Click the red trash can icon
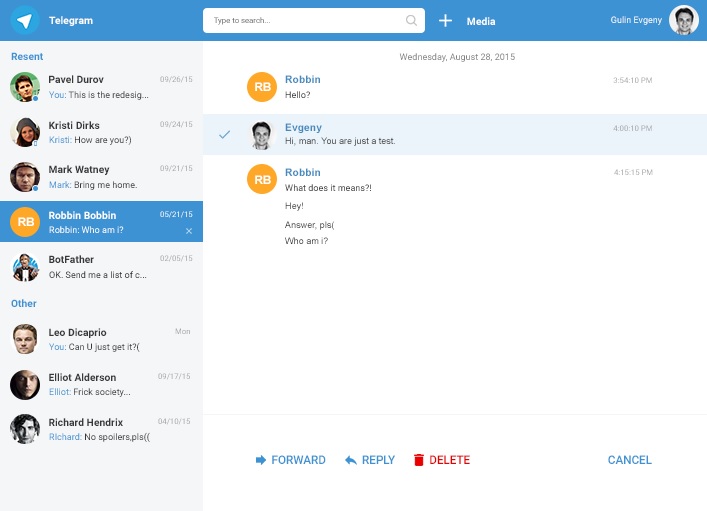707x511 pixels. coord(418,460)
